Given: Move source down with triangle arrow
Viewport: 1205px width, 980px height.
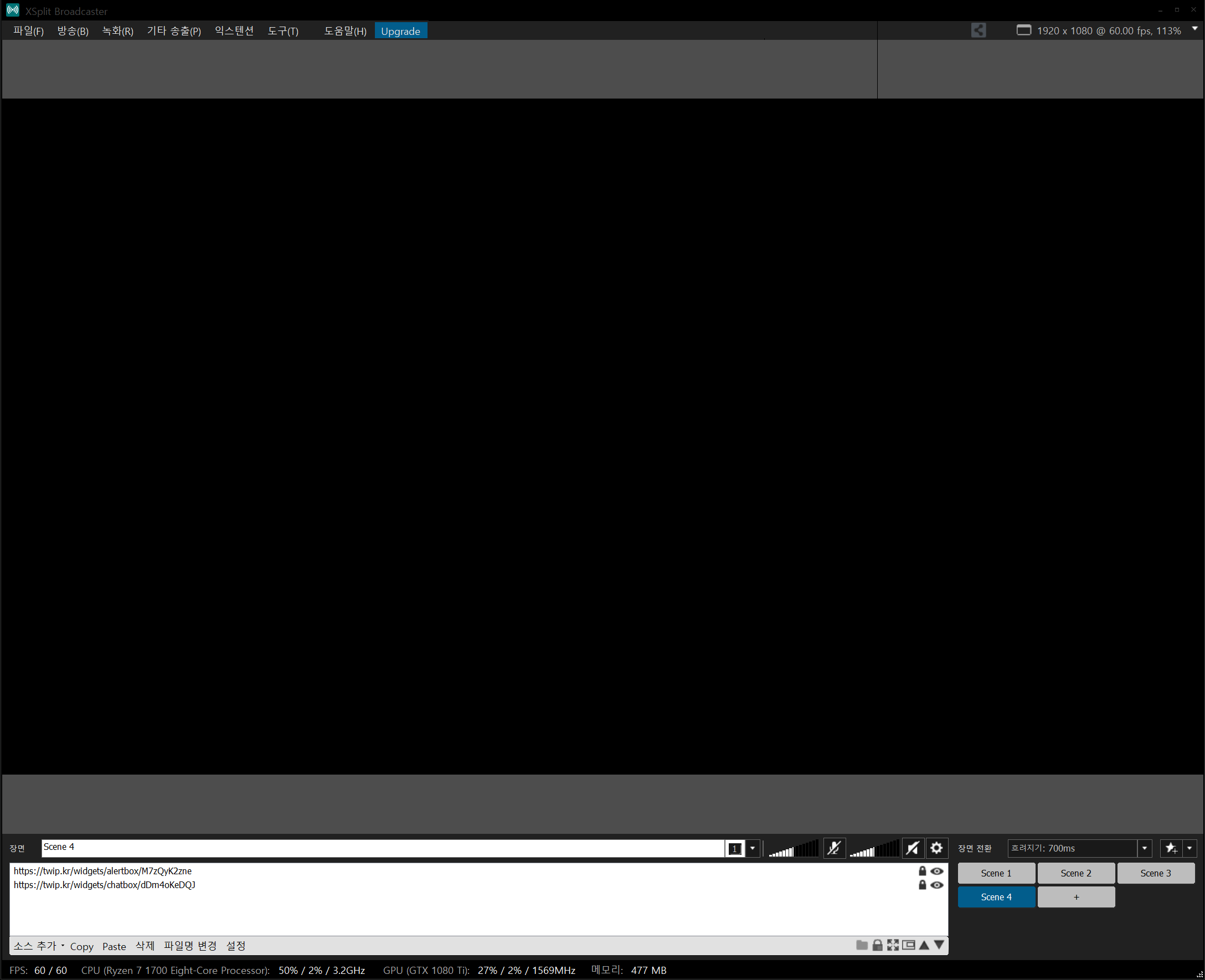Looking at the screenshot, I should click(x=939, y=945).
